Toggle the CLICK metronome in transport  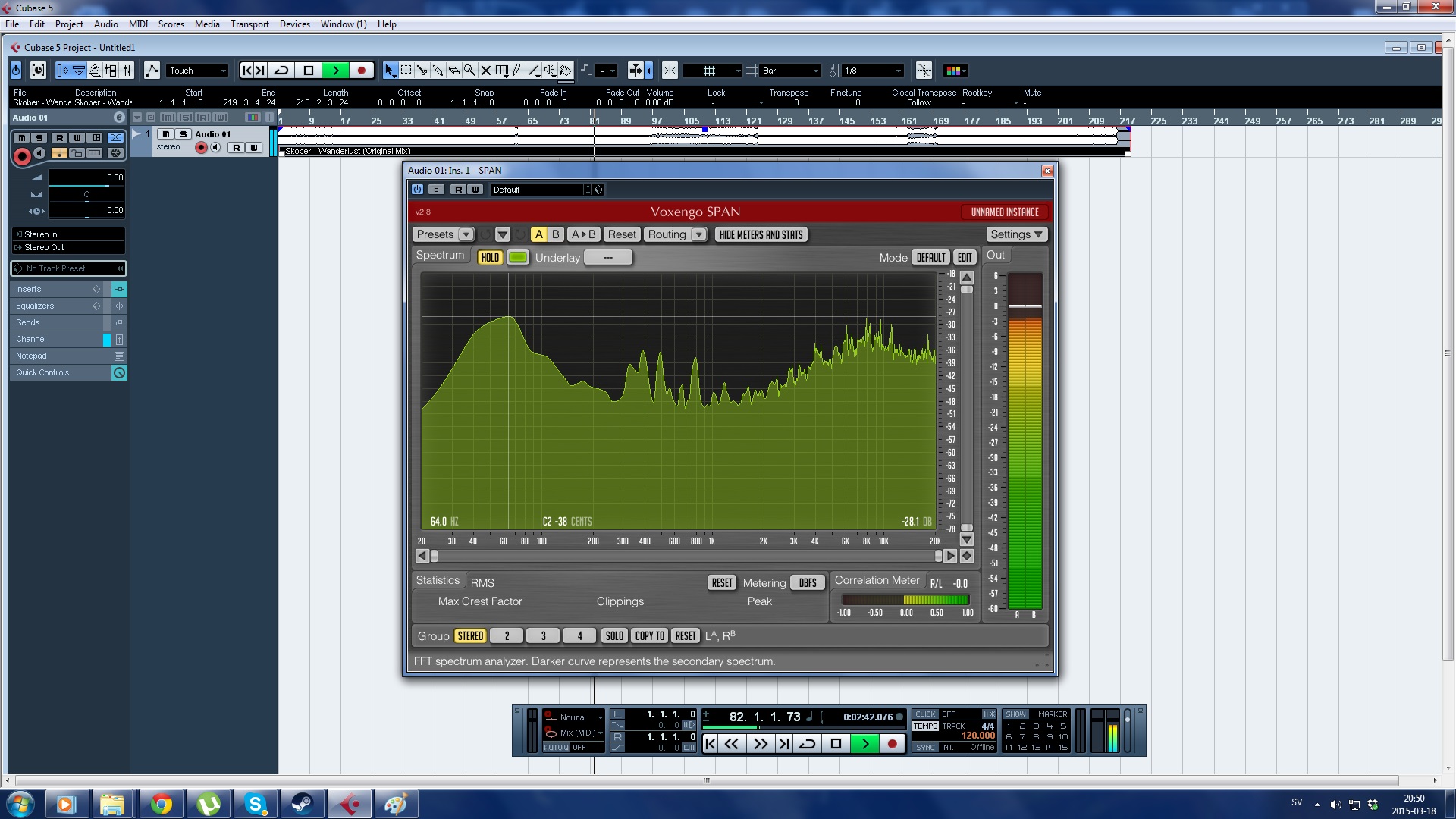pyautogui.click(x=925, y=714)
